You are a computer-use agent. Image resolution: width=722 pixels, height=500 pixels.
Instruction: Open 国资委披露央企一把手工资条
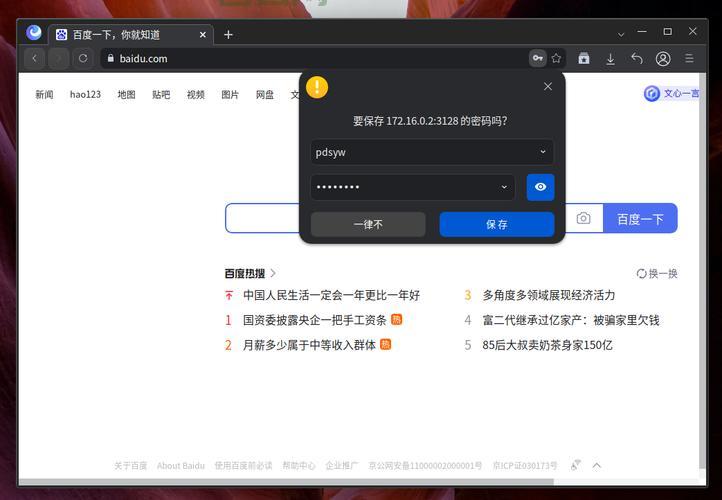314,320
